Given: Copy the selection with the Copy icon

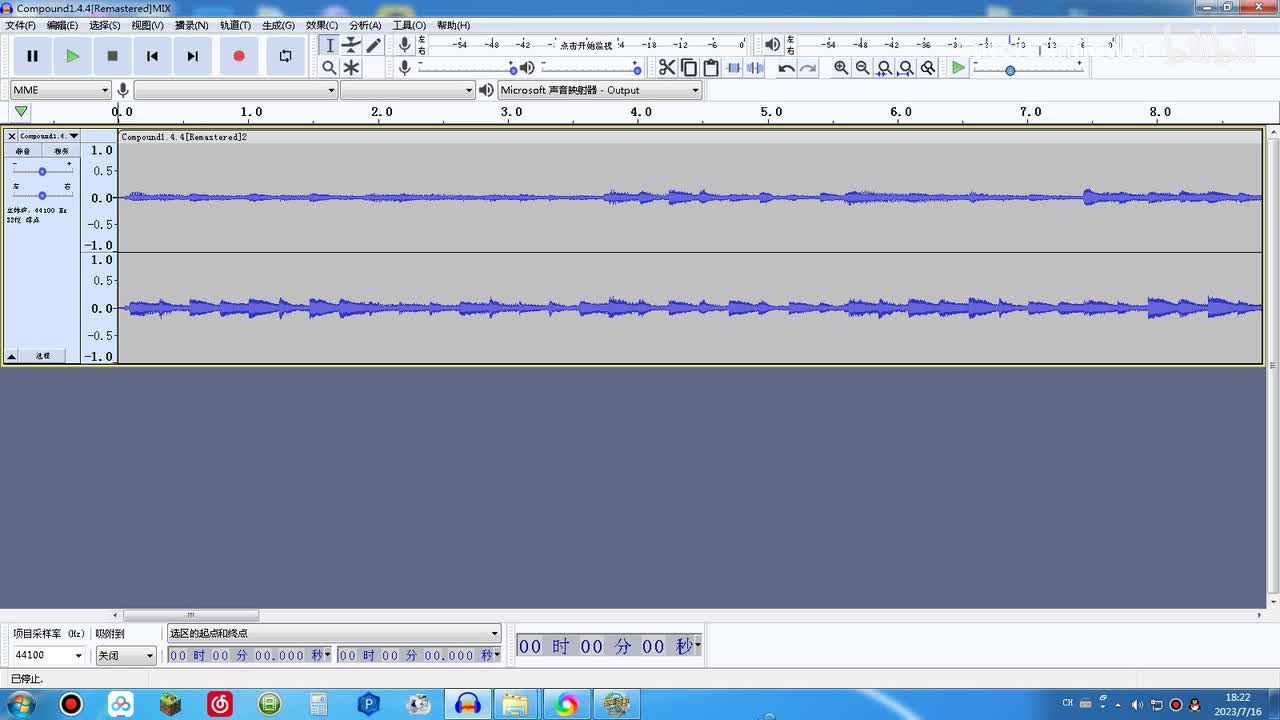Looking at the screenshot, I should [689, 67].
